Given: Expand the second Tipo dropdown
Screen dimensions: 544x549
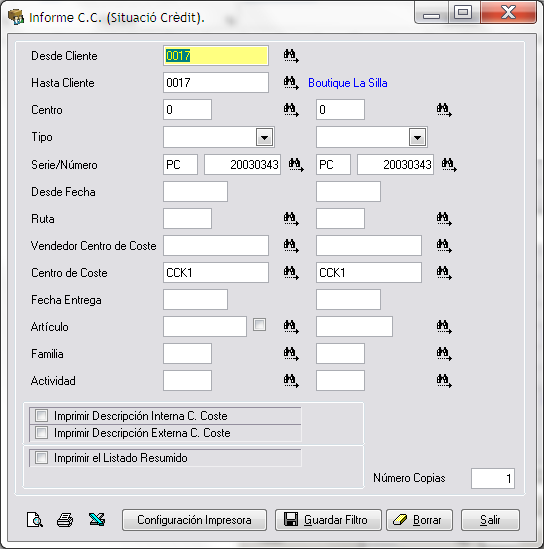Looking at the screenshot, I should (x=417, y=137).
